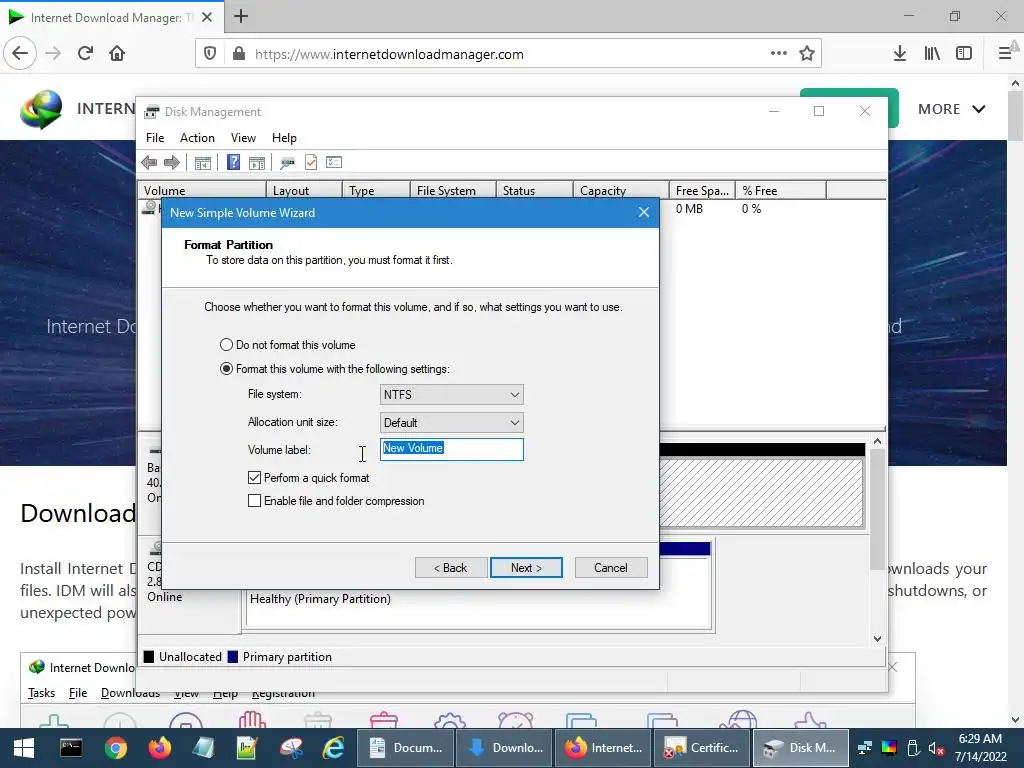Click the Settings checklist toolbar icon
This screenshot has height=768, width=1024.
[x=334, y=162]
